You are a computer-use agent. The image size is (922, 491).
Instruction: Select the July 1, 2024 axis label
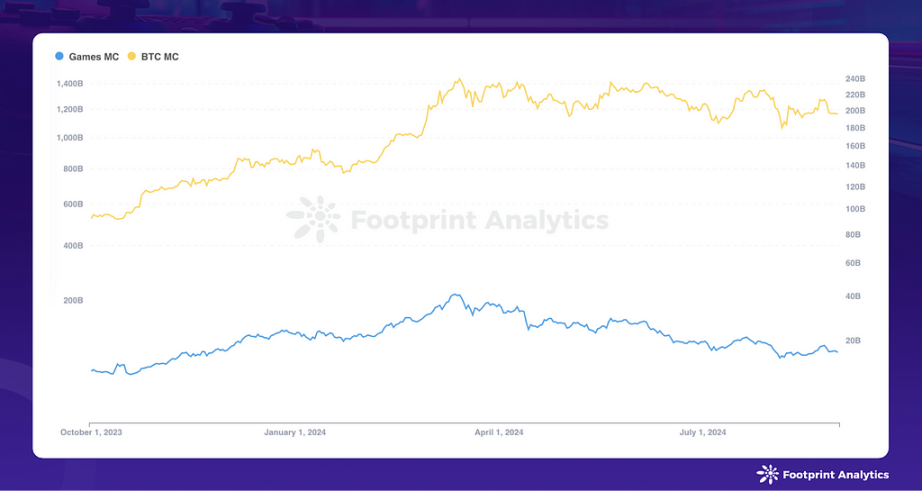click(703, 432)
